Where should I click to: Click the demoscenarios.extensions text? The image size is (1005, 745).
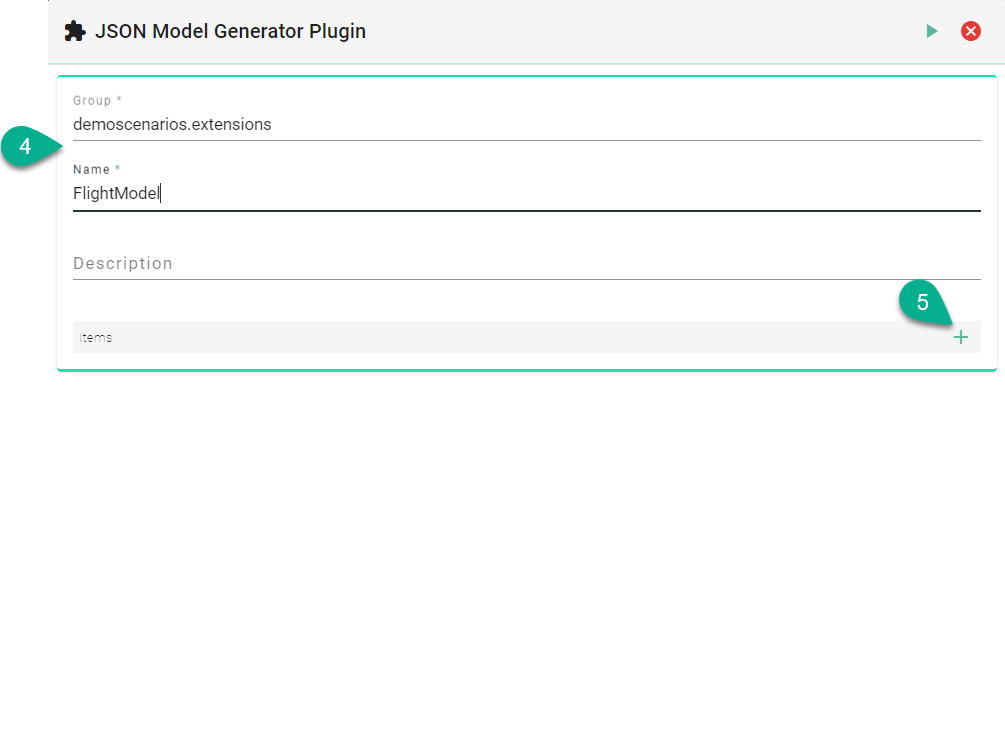pyautogui.click(x=172, y=125)
